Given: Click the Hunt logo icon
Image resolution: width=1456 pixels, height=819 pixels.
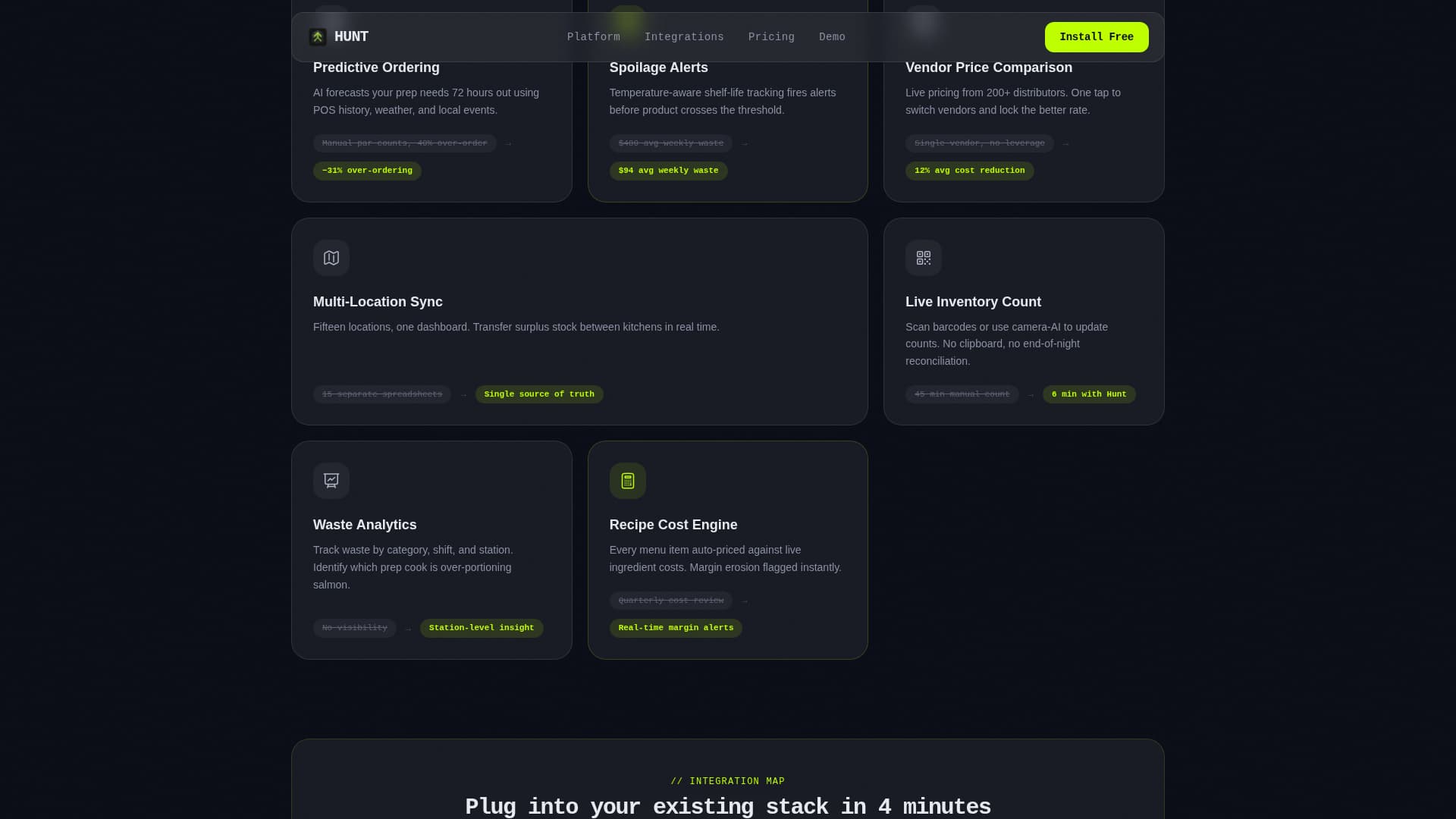Looking at the screenshot, I should [318, 36].
